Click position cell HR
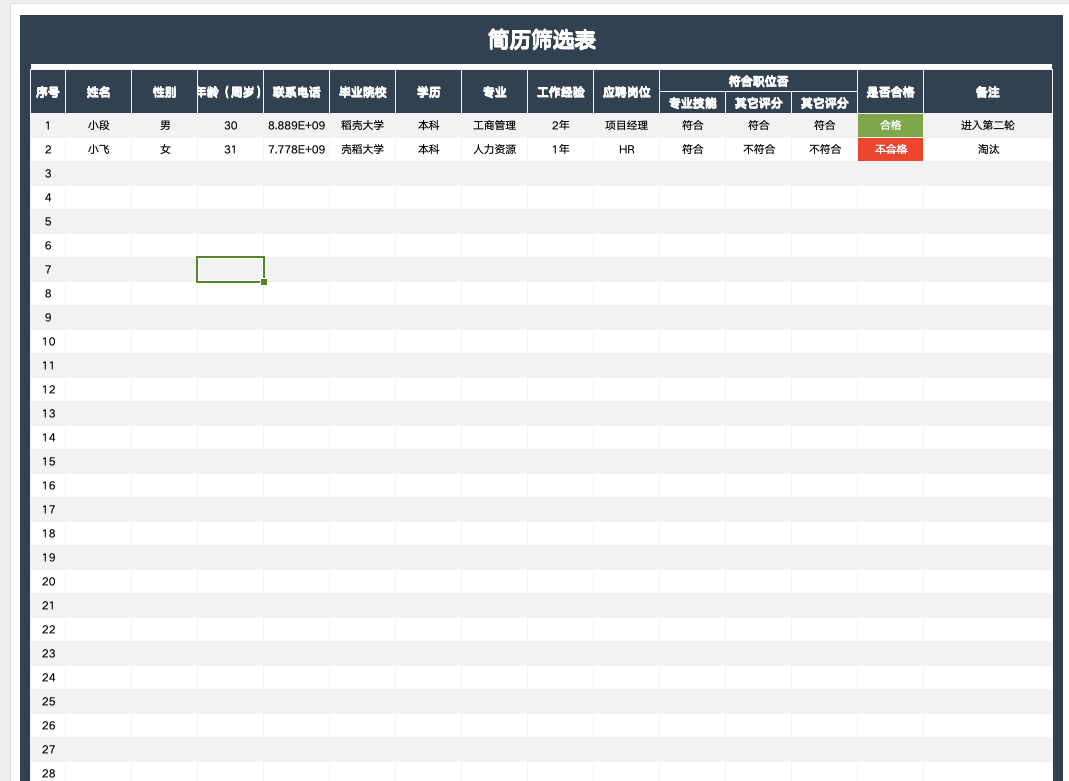 pos(627,149)
